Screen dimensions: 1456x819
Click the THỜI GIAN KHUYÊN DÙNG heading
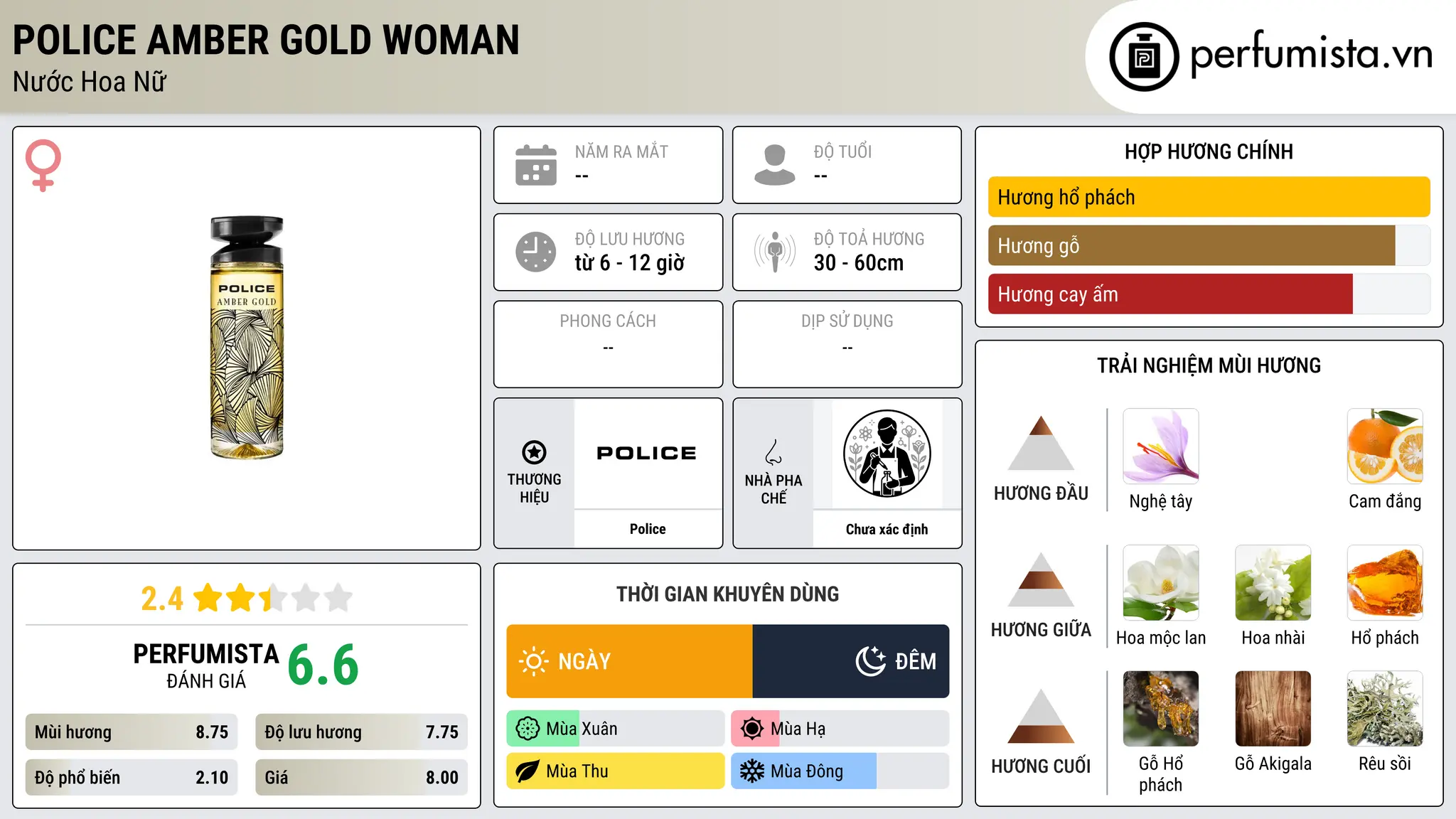click(x=727, y=594)
